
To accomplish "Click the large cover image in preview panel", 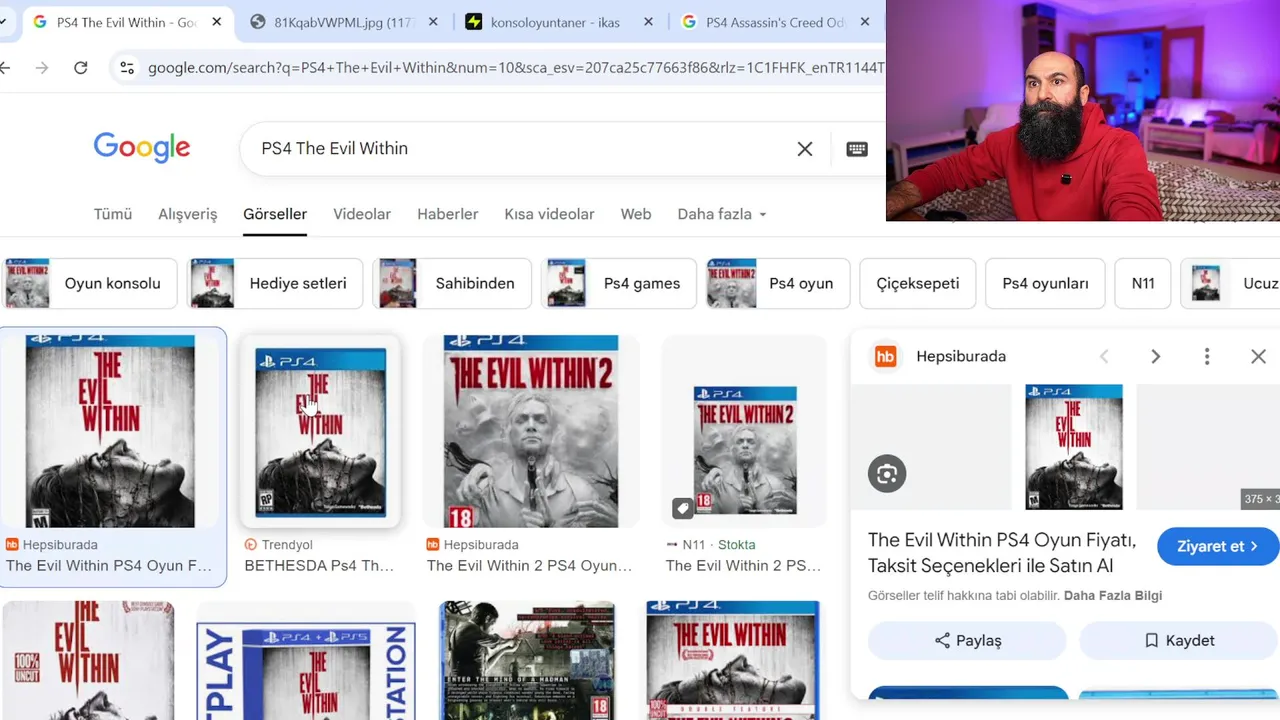I will (1073, 447).
